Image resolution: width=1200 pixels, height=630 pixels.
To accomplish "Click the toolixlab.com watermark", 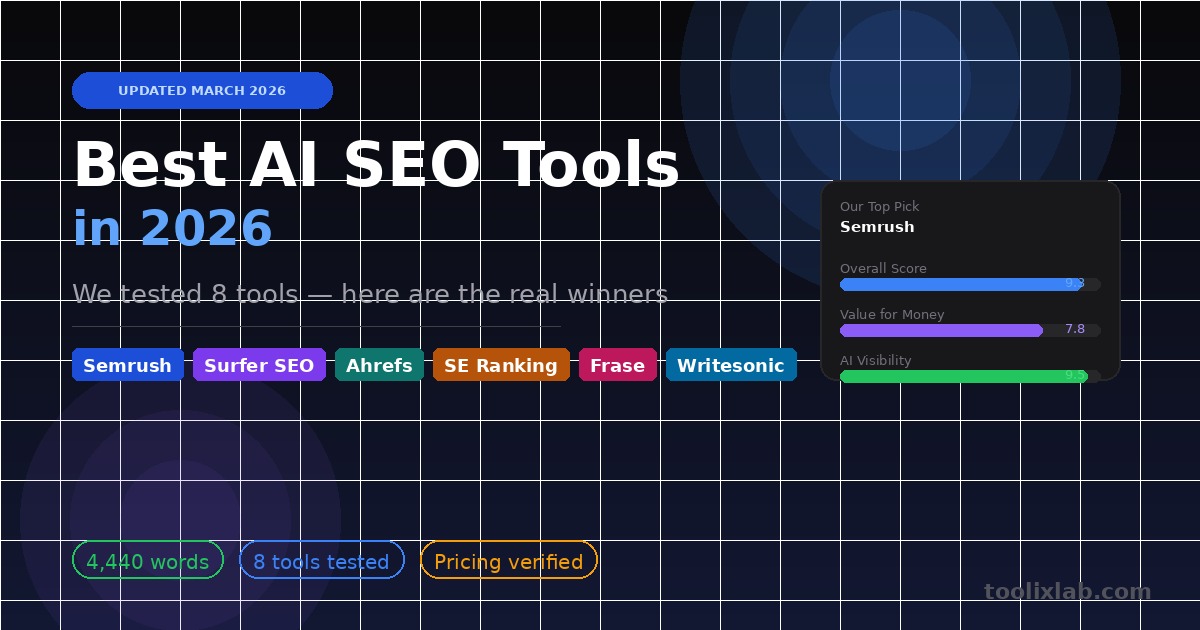I will (x=1066, y=589).
